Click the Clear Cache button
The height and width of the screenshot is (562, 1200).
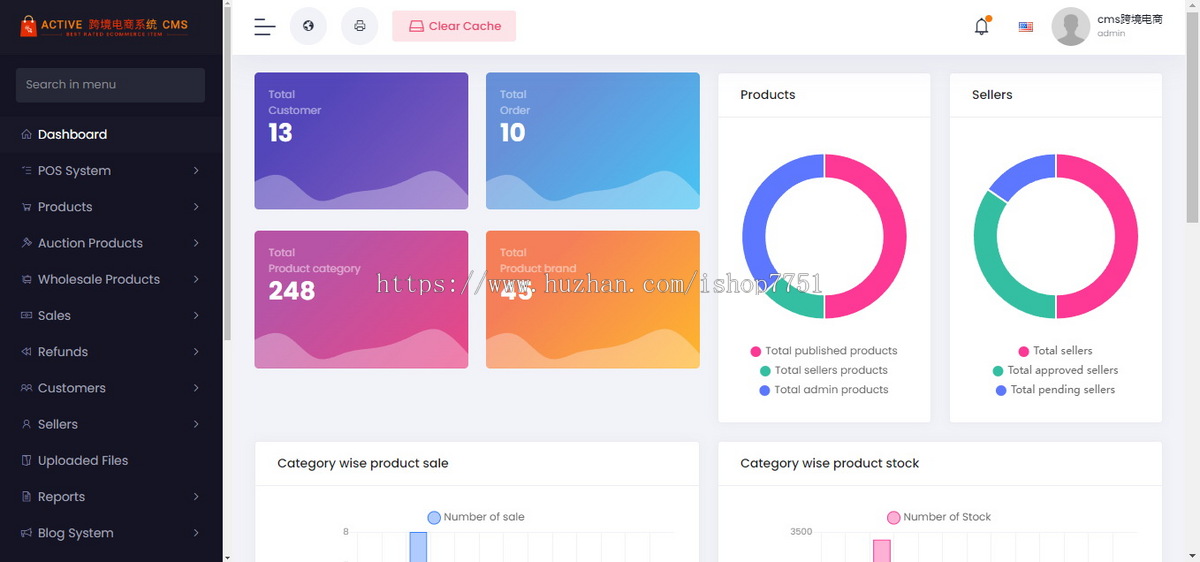click(454, 26)
